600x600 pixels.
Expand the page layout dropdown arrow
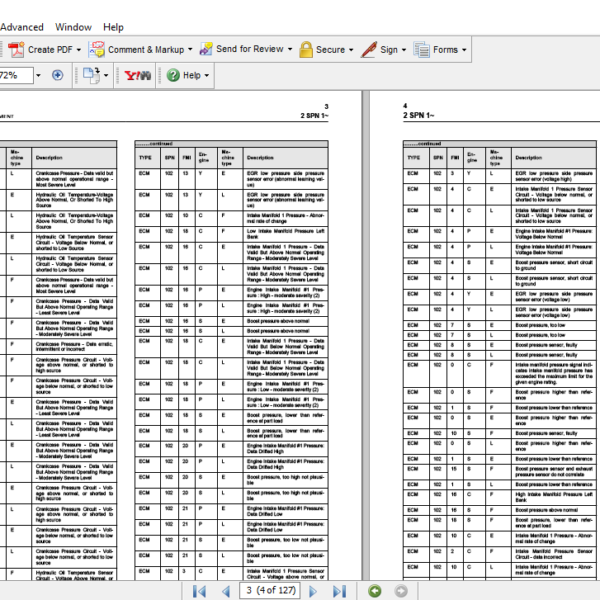click(106, 75)
